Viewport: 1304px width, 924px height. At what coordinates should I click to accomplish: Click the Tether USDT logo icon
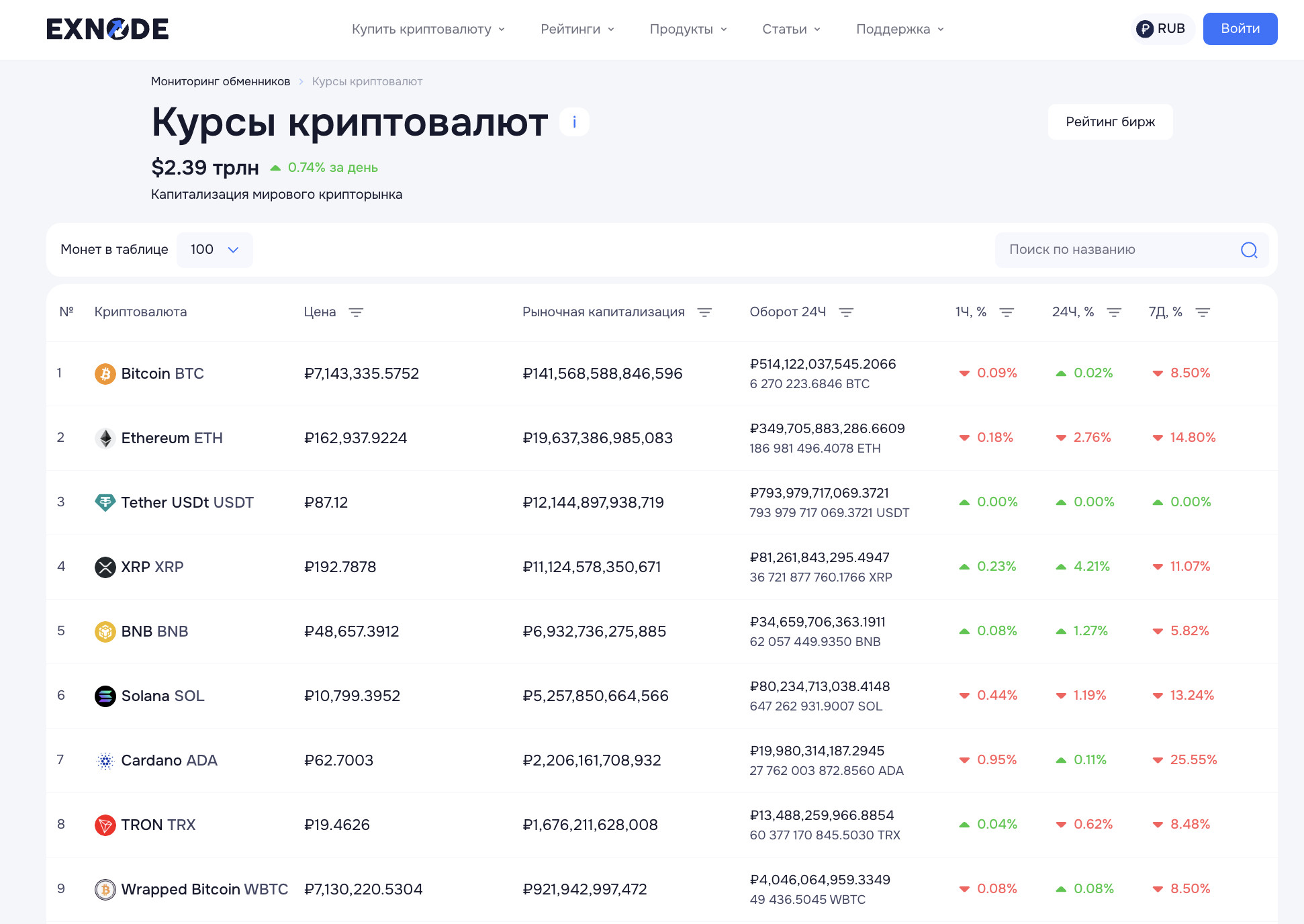click(x=105, y=502)
